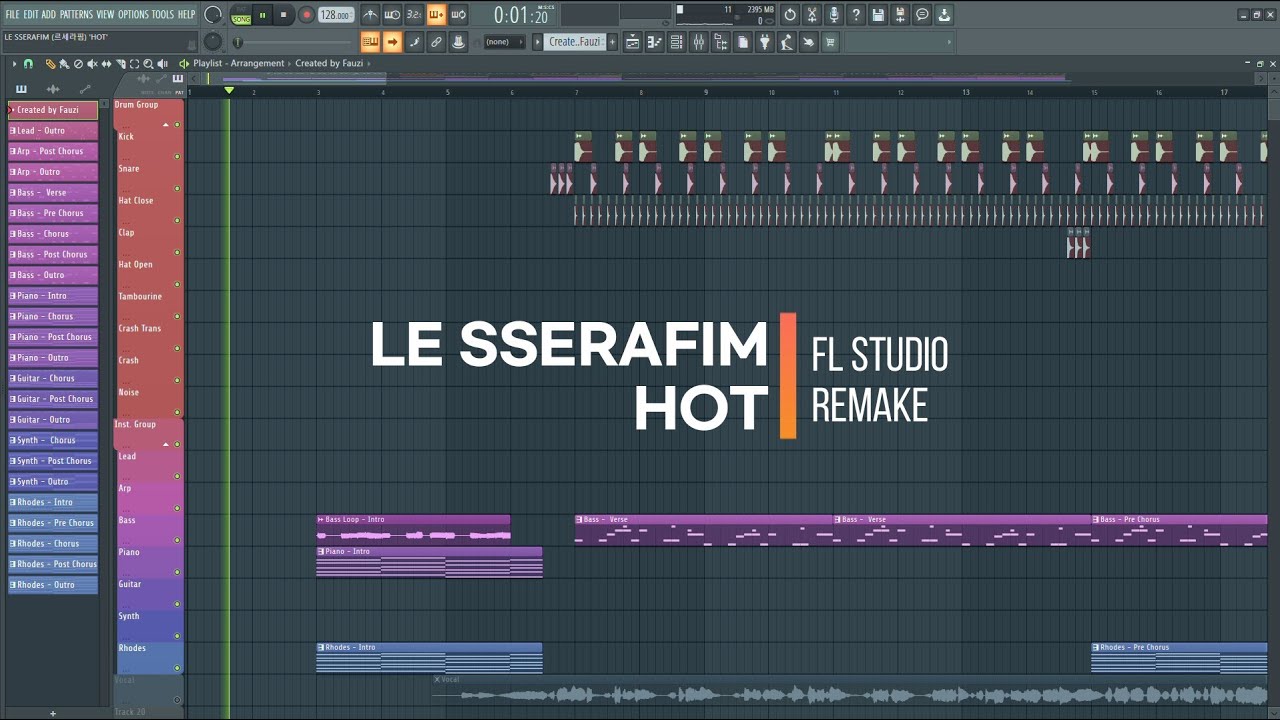Viewport: 1280px width, 720px height.
Task: Toggle the overdub/blend recording icon
Action: (x=436, y=15)
